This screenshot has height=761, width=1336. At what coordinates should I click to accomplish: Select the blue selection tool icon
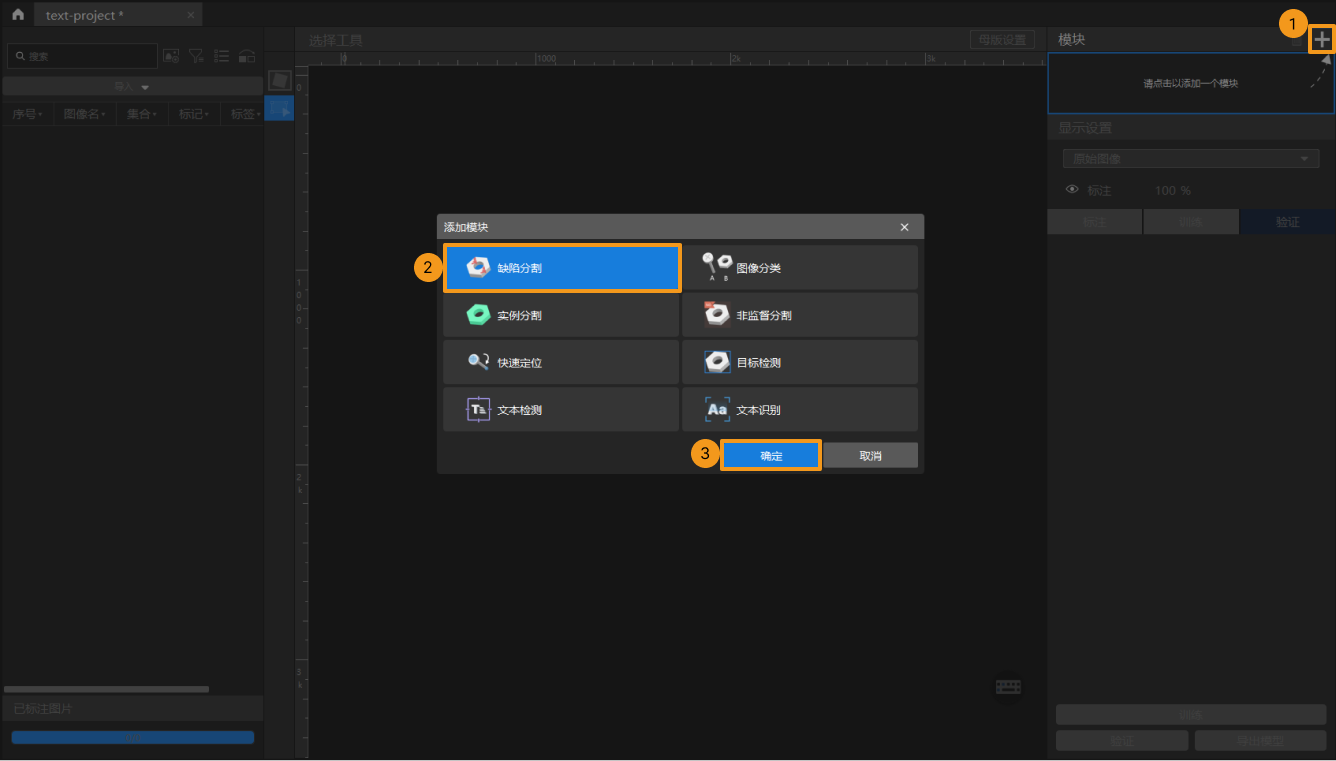pos(280,107)
